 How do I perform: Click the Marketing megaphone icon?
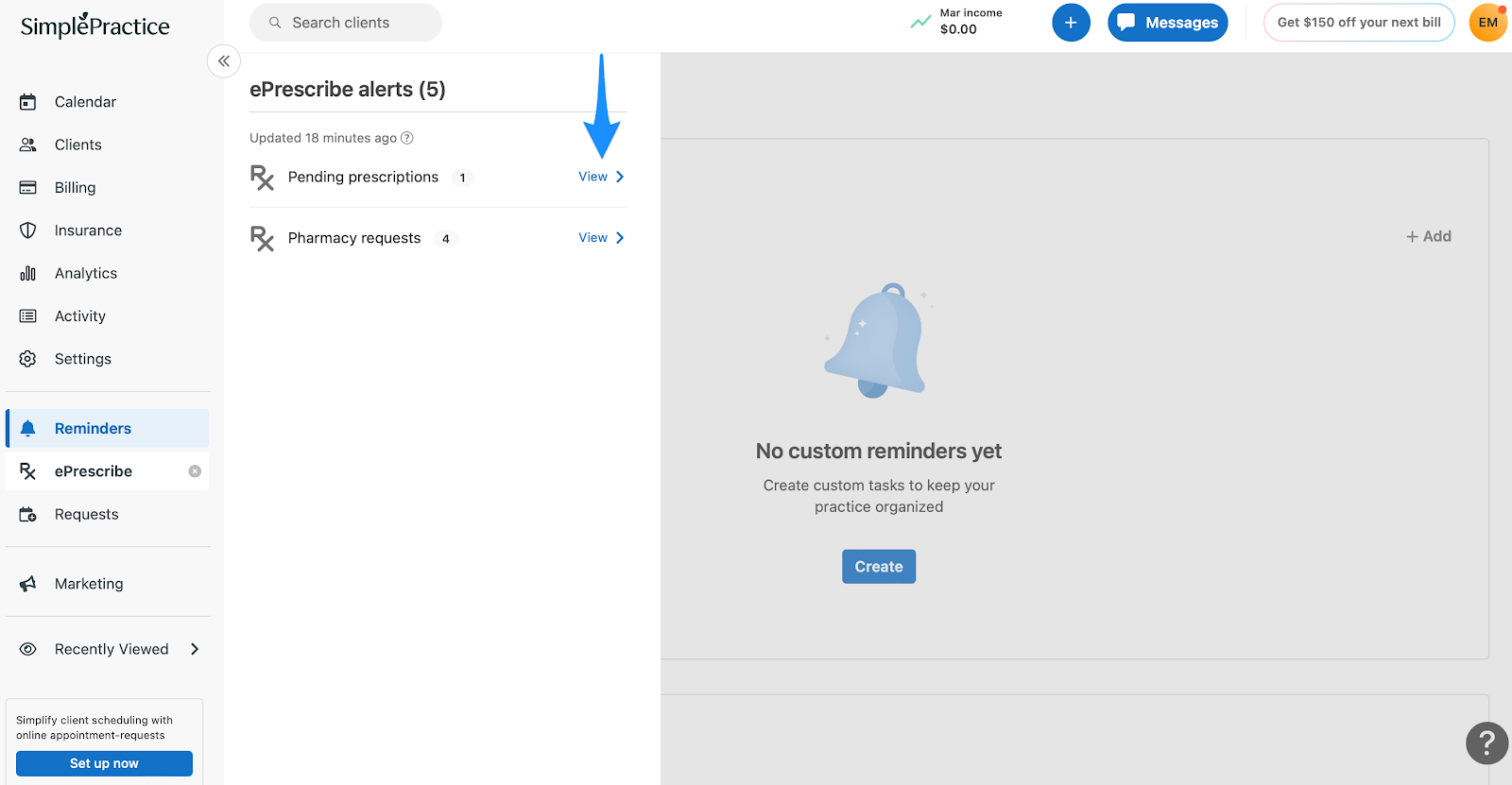[28, 584]
